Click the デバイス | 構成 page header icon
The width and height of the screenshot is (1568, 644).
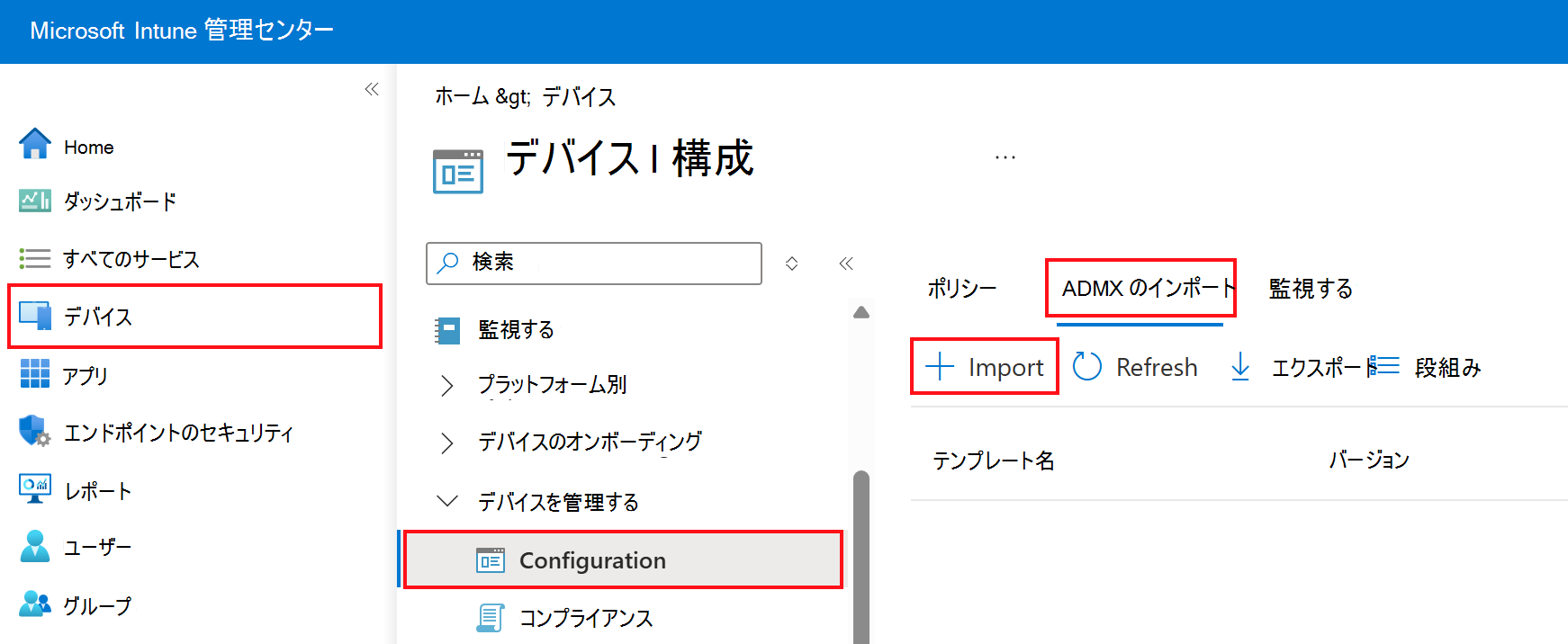pos(458,172)
